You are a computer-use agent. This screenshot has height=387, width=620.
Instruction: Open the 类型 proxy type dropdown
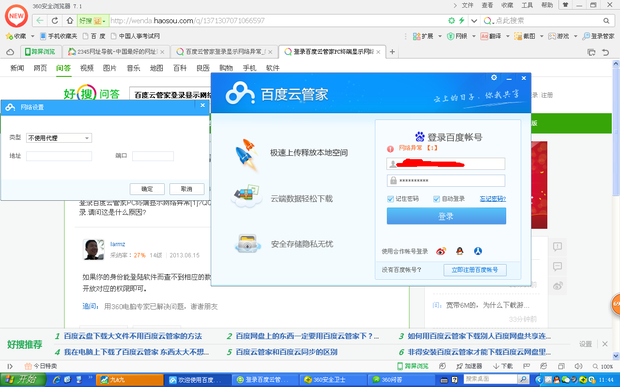59,138
